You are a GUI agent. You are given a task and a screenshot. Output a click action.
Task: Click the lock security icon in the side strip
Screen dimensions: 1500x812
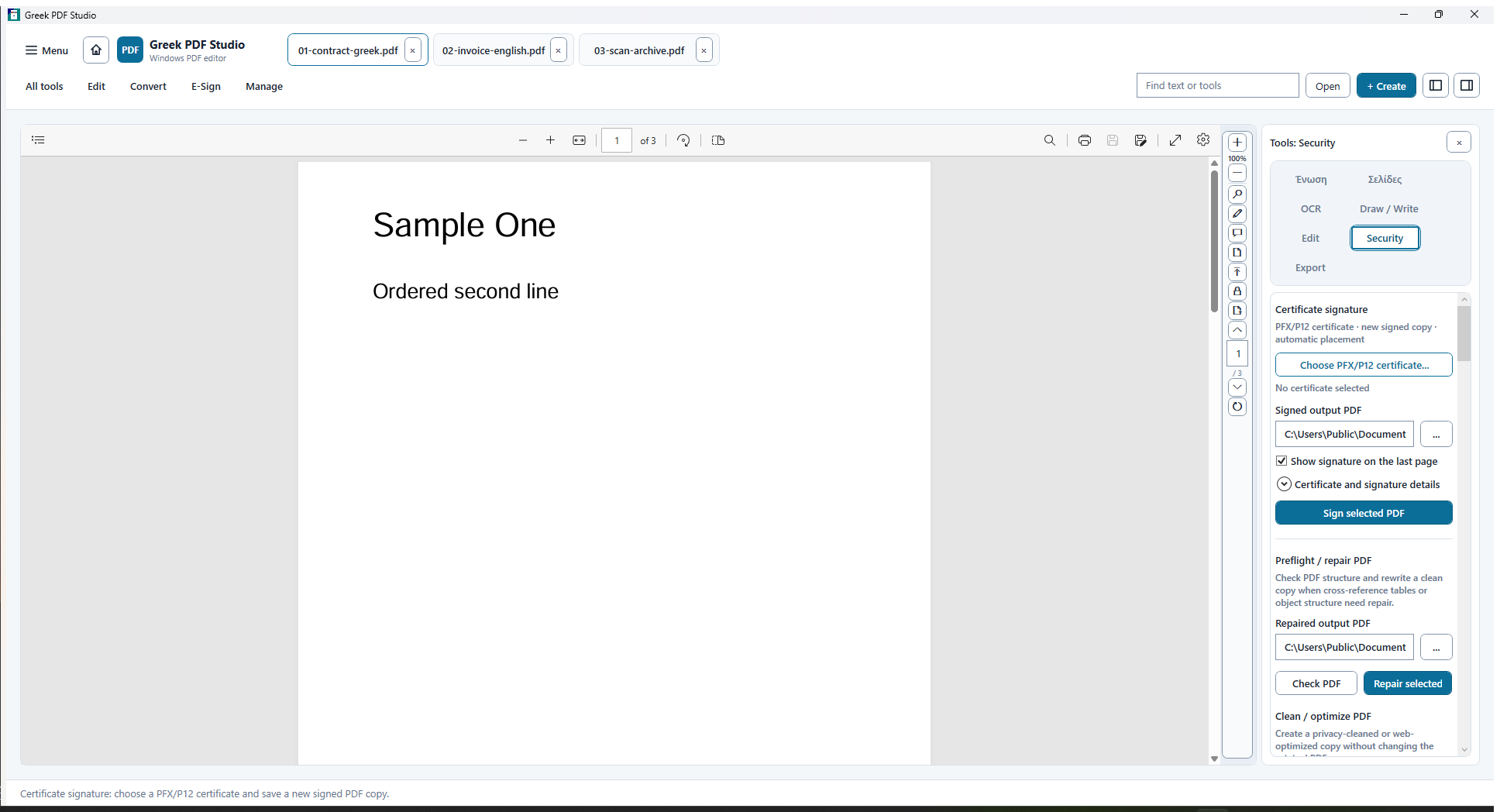tap(1237, 291)
